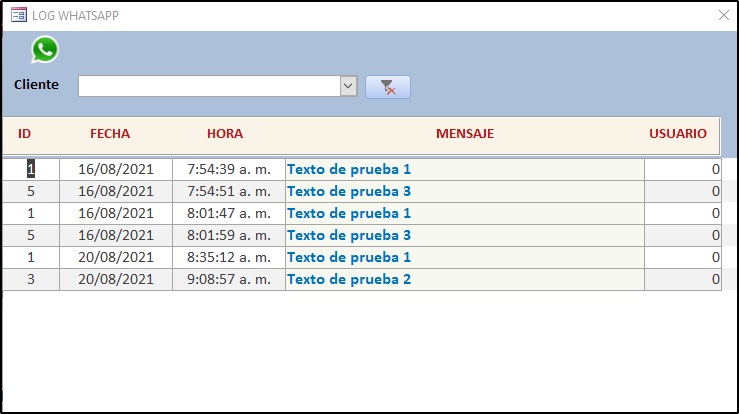
Task: Select the ID field in first row
Action: tap(31, 169)
